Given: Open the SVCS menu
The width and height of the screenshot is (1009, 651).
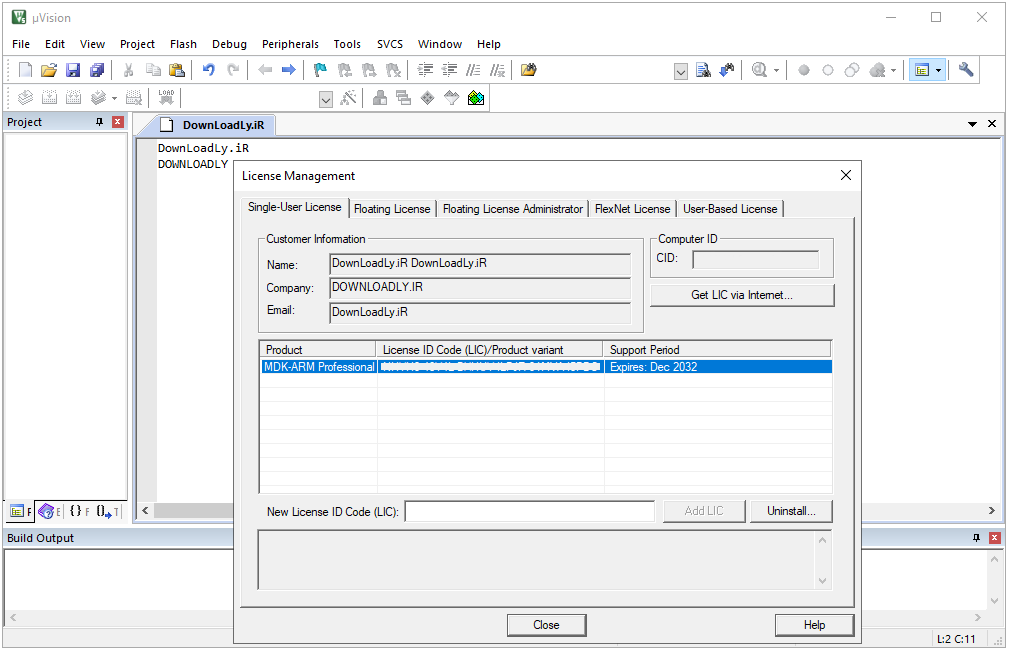Looking at the screenshot, I should coord(389,44).
